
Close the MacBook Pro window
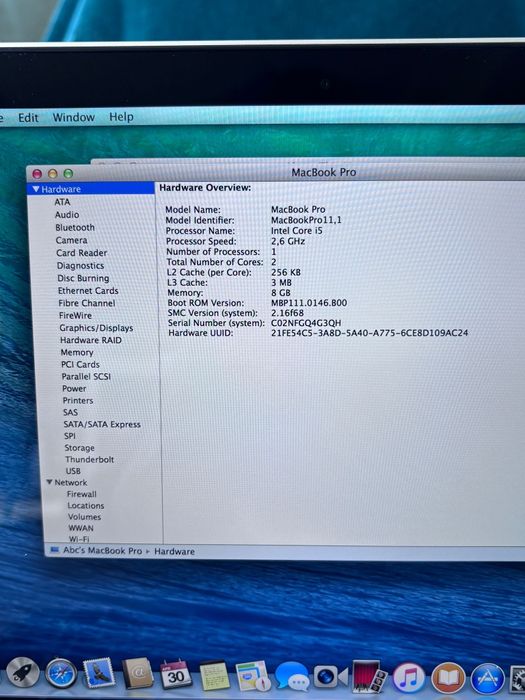pyautogui.click(x=38, y=174)
